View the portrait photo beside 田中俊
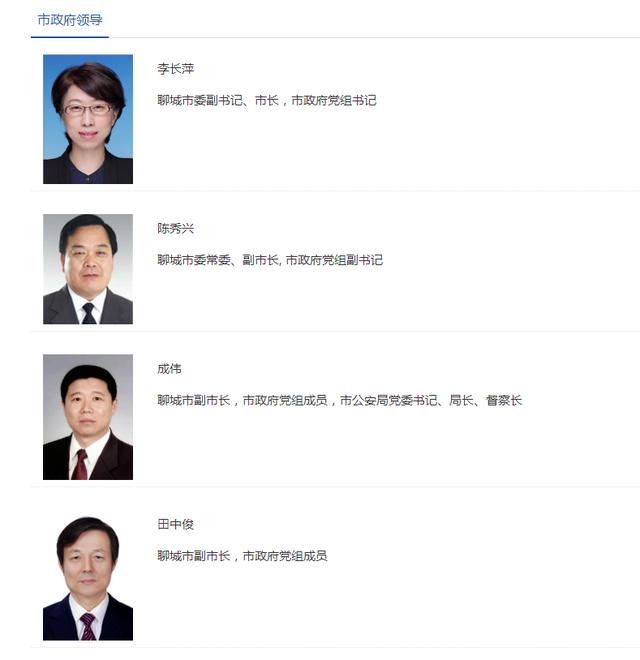Screen dimensions: 640x660 coord(88,578)
